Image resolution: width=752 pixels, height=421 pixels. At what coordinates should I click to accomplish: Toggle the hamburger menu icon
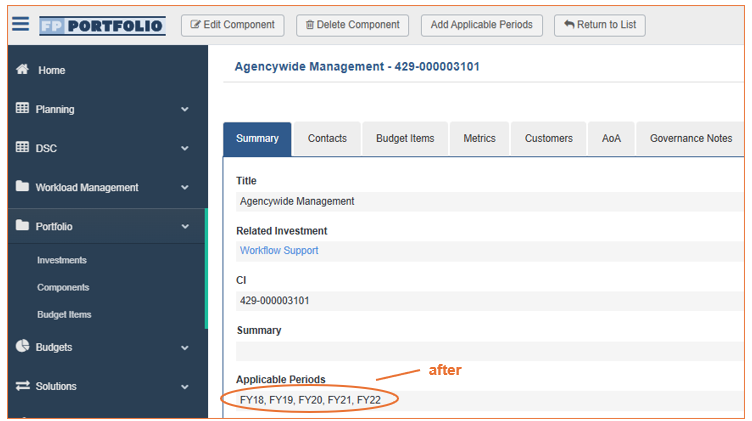click(x=21, y=23)
